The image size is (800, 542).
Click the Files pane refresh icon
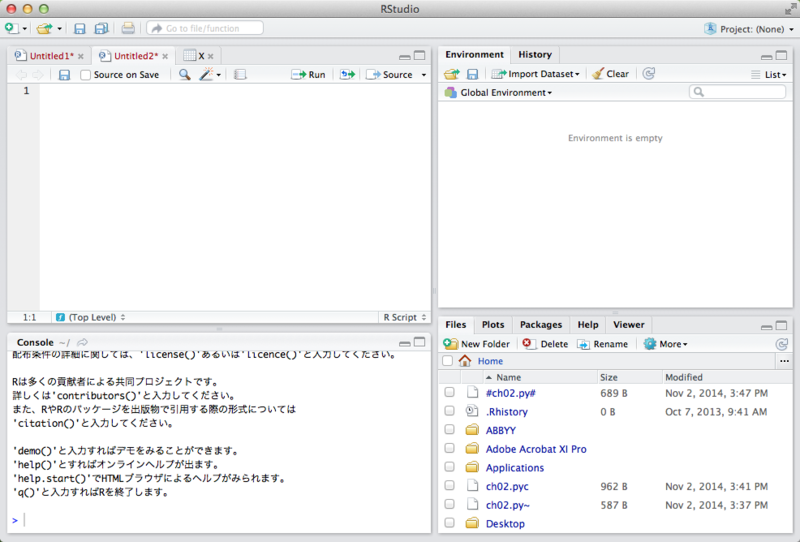click(x=782, y=344)
